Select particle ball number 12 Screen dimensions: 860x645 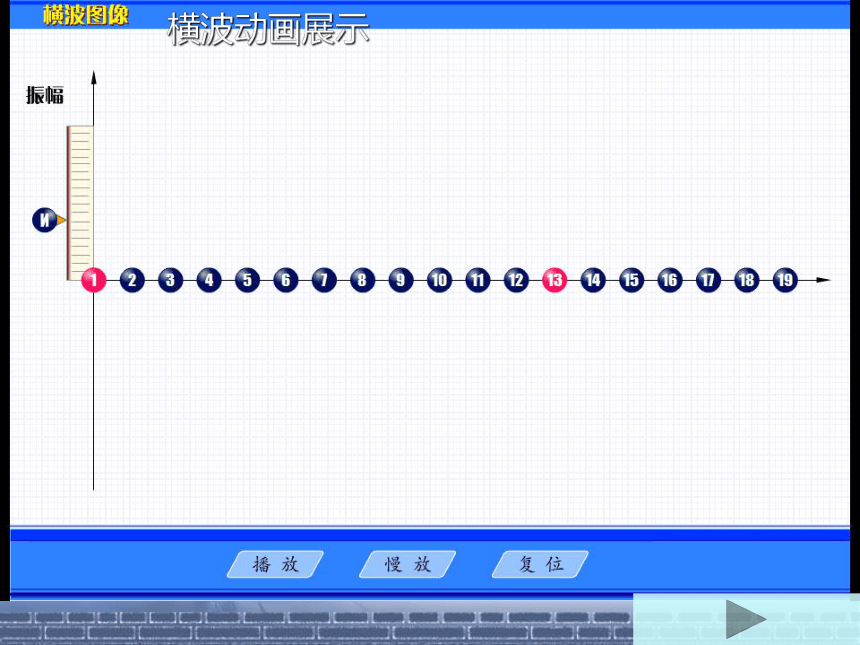516,280
